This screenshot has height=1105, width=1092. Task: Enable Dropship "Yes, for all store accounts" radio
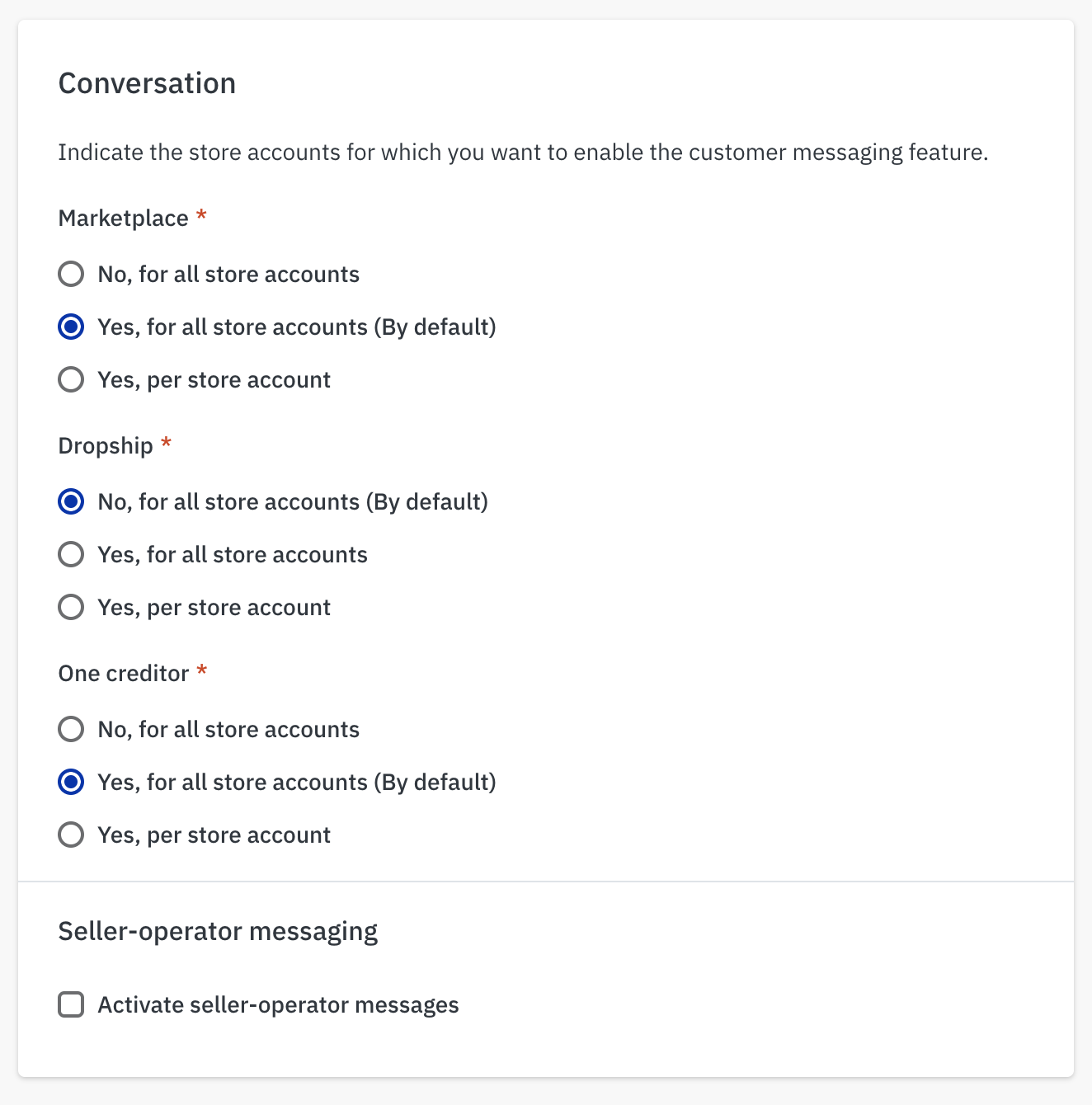pyautogui.click(x=71, y=555)
